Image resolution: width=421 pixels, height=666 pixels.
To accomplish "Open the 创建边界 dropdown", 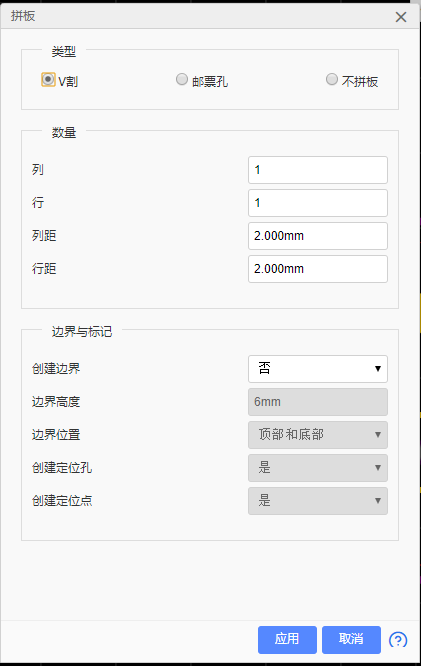I will coord(318,369).
